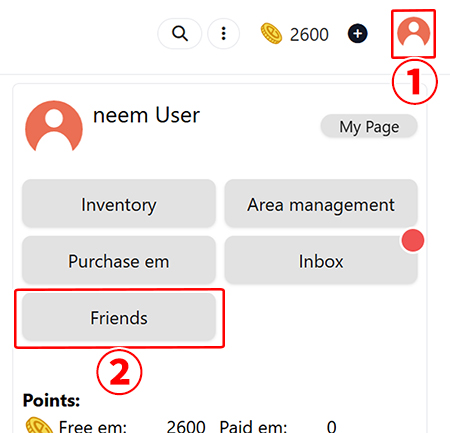This screenshot has height=433, width=450.
Task: Open the three-dot more options menu
Action: click(224, 33)
